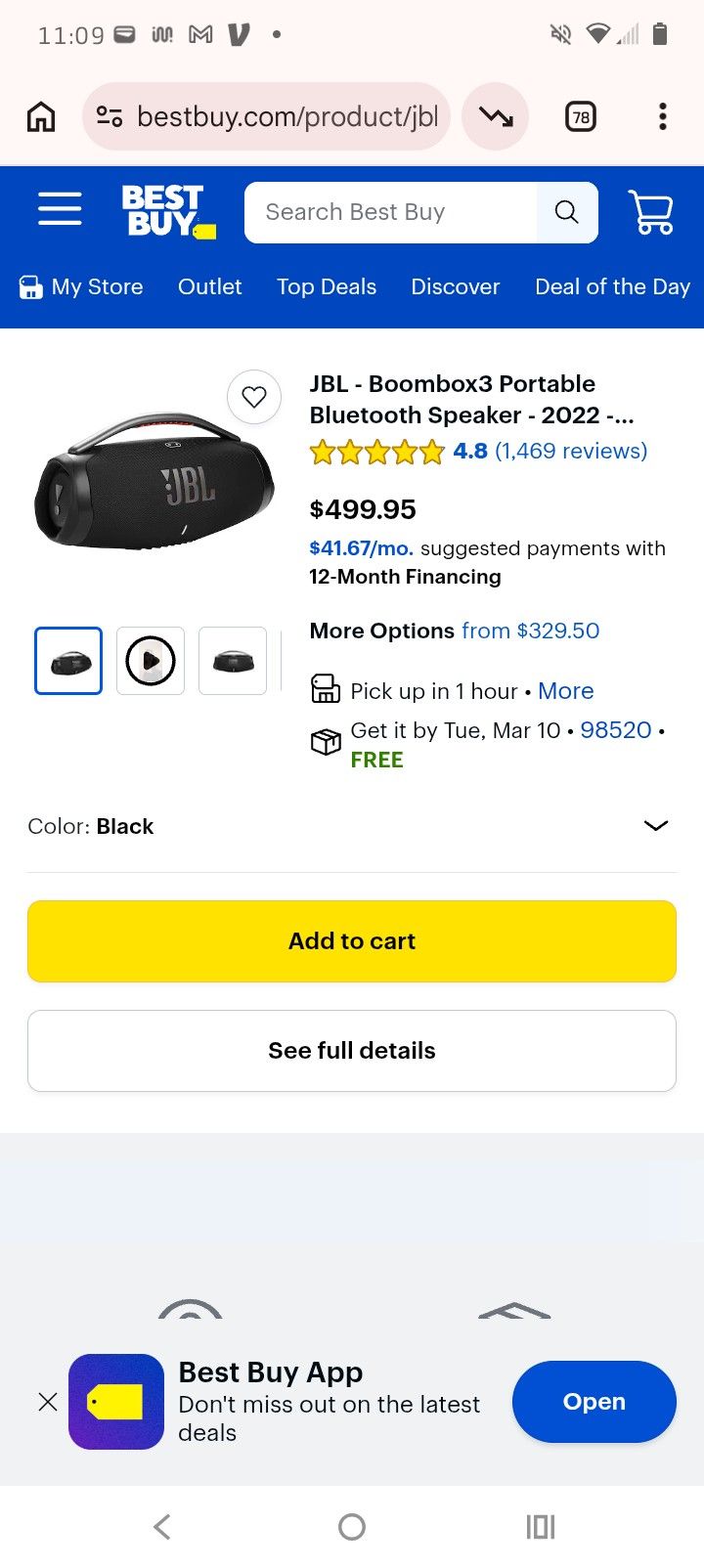704x1568 pixels.
Task: Type in the Search Best Buy field
Action: click(391, 212)
